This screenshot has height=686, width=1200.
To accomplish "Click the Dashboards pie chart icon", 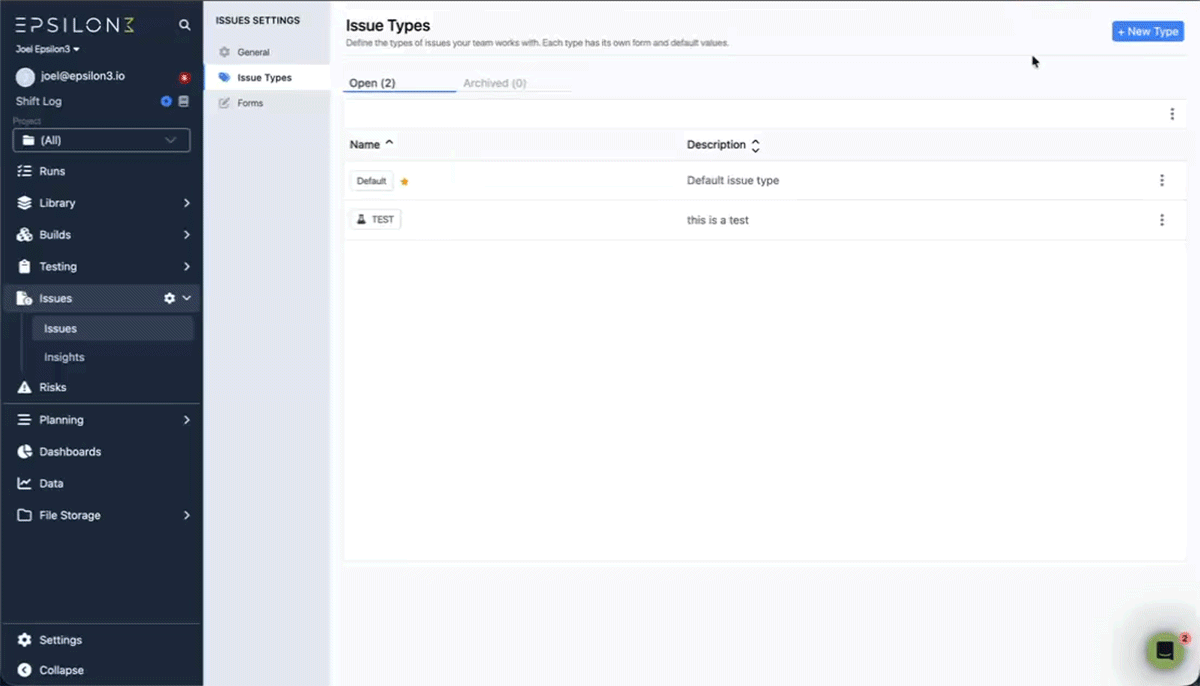I will point(25,452).
